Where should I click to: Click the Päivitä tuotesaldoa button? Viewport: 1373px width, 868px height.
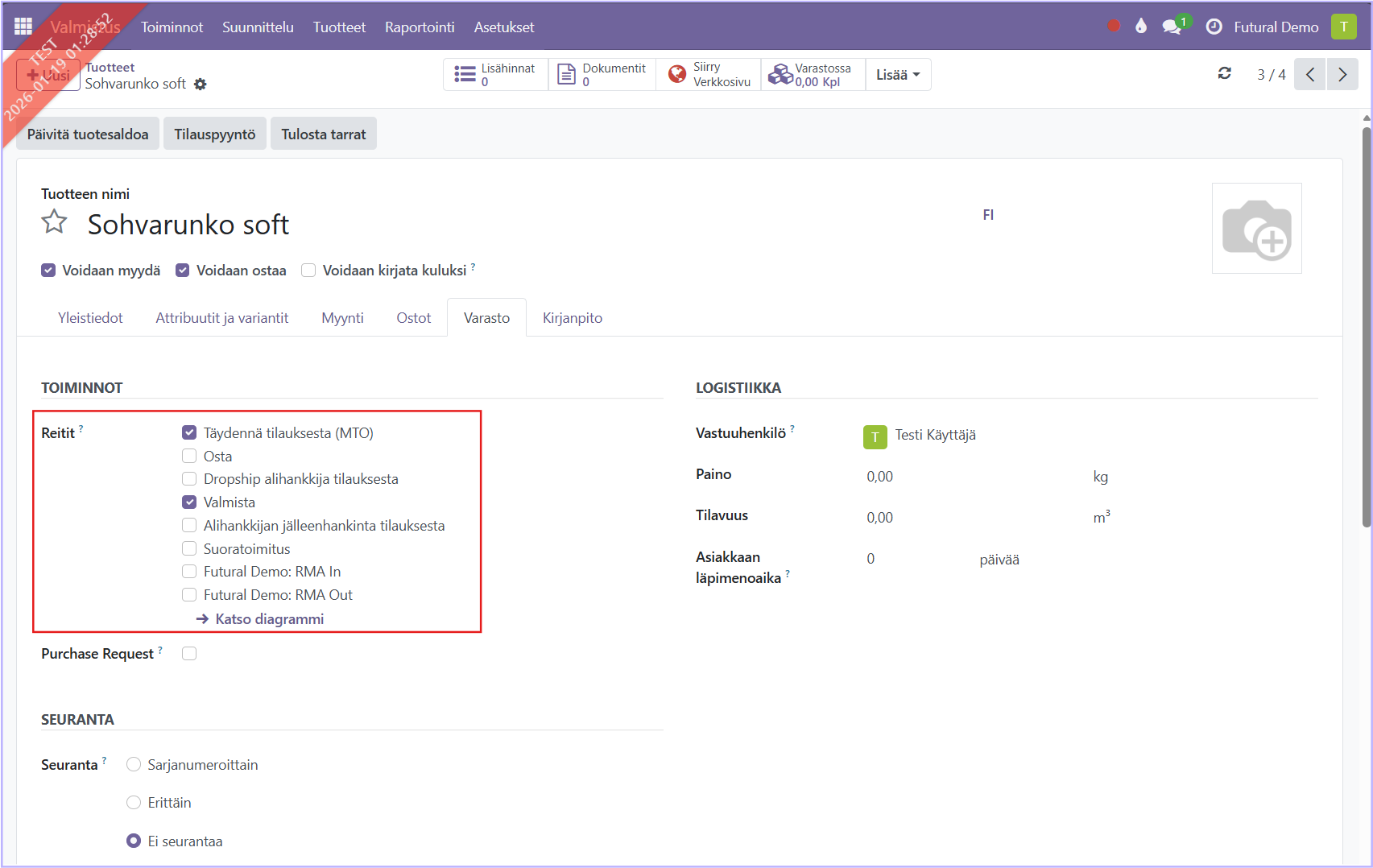click(88, 134)
